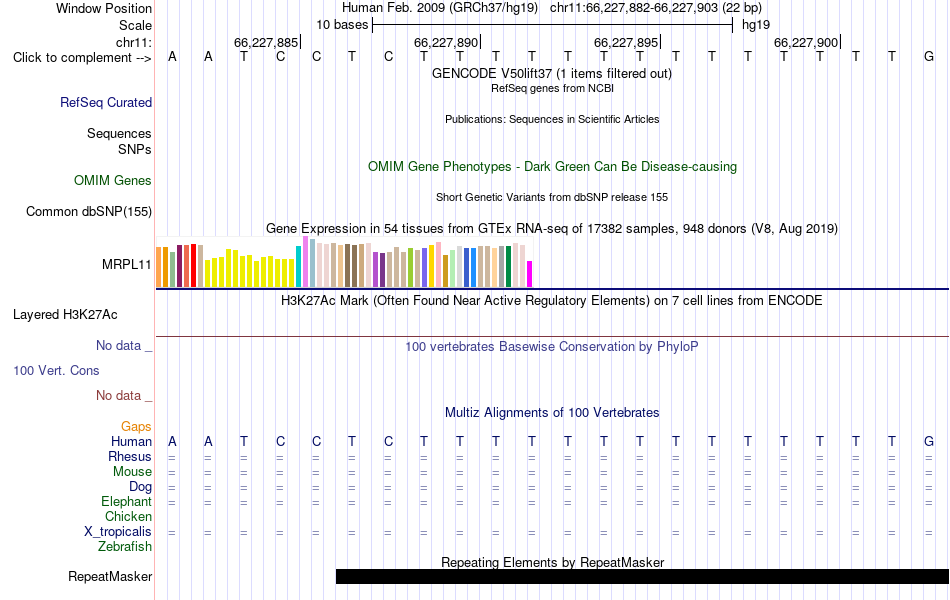This screenshot has height=600, width=950.
Task: Open the Layered H3K27Ac track label
Action: 65,315
